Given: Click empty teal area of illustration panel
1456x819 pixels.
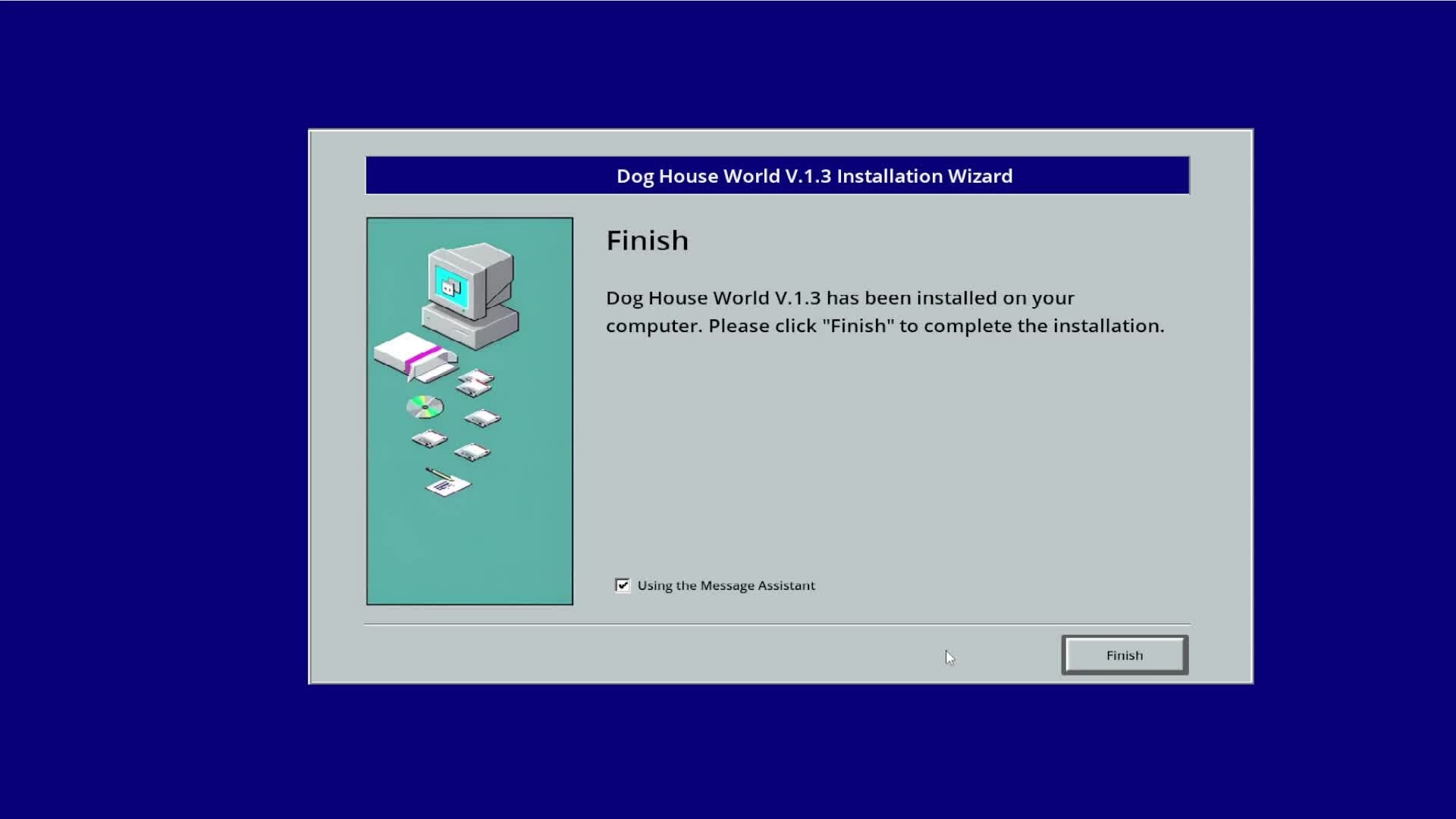Looking at the screenshot, I should pyautogui.click(x=469, y=554).
